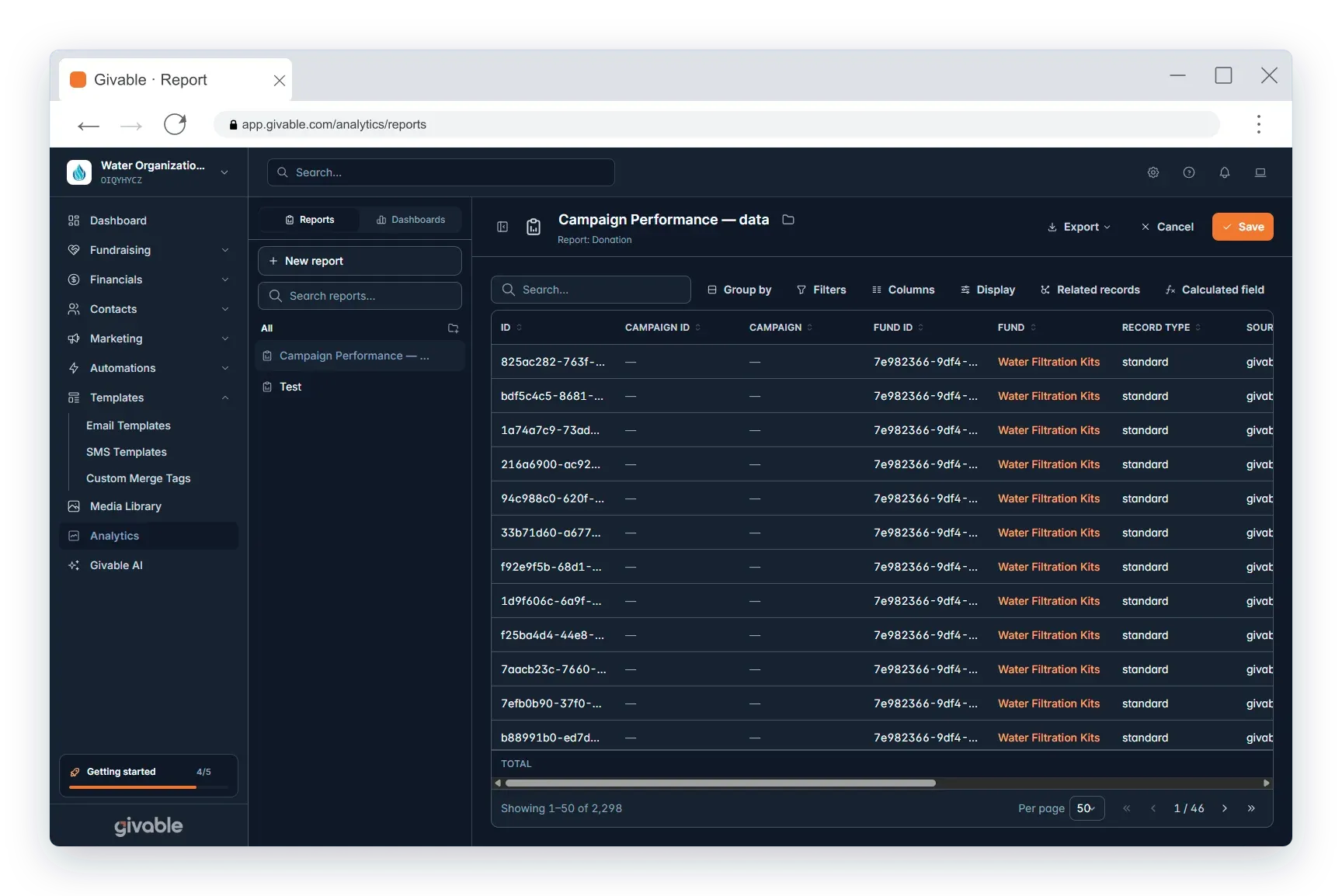Click the display screen icon in top bar
Image resolution: width=1342 pixels, height=896 pixels.
1260,172
